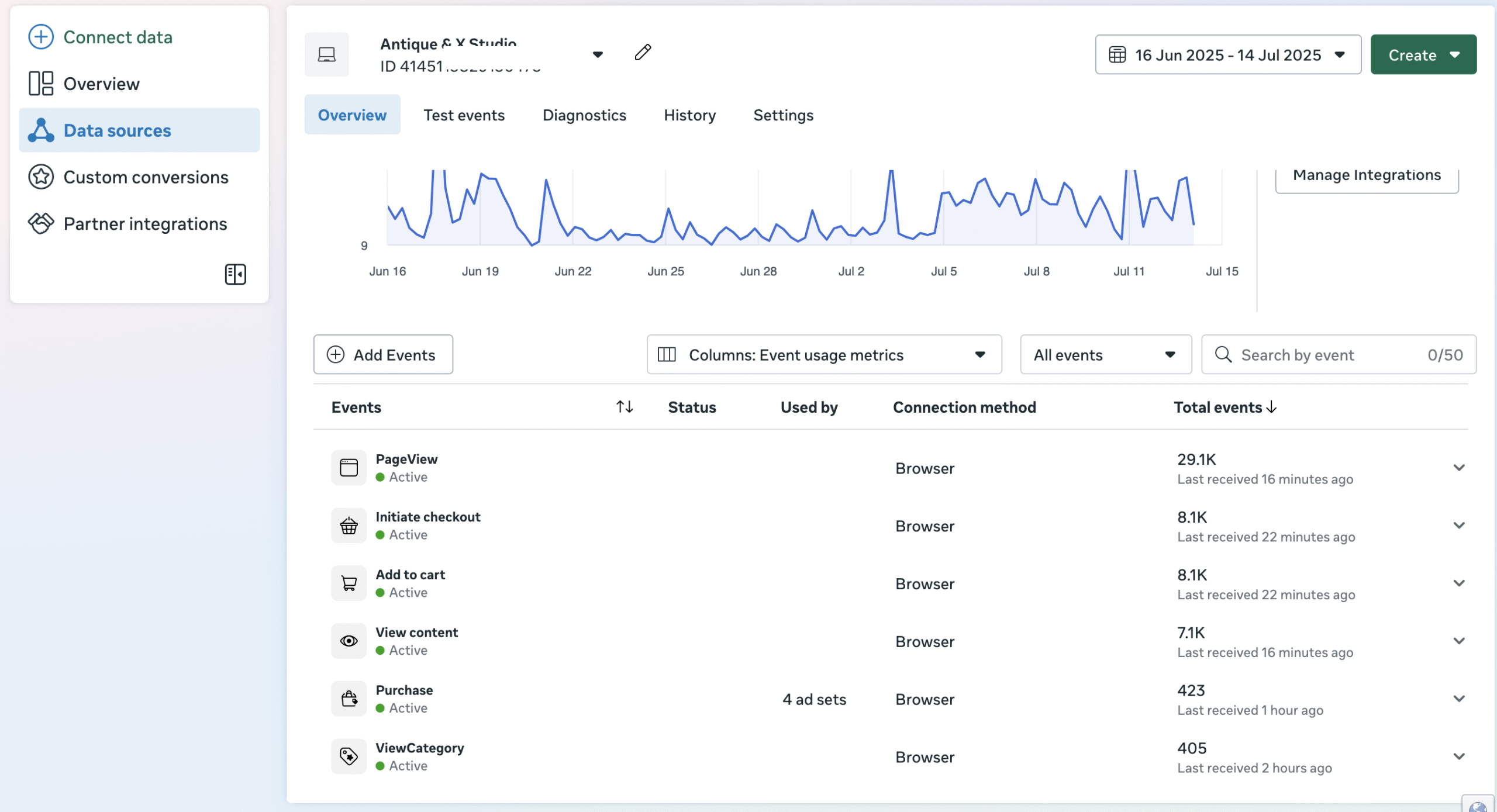
Task: Click the pencil edit name icon
Action: coord(643,53)
